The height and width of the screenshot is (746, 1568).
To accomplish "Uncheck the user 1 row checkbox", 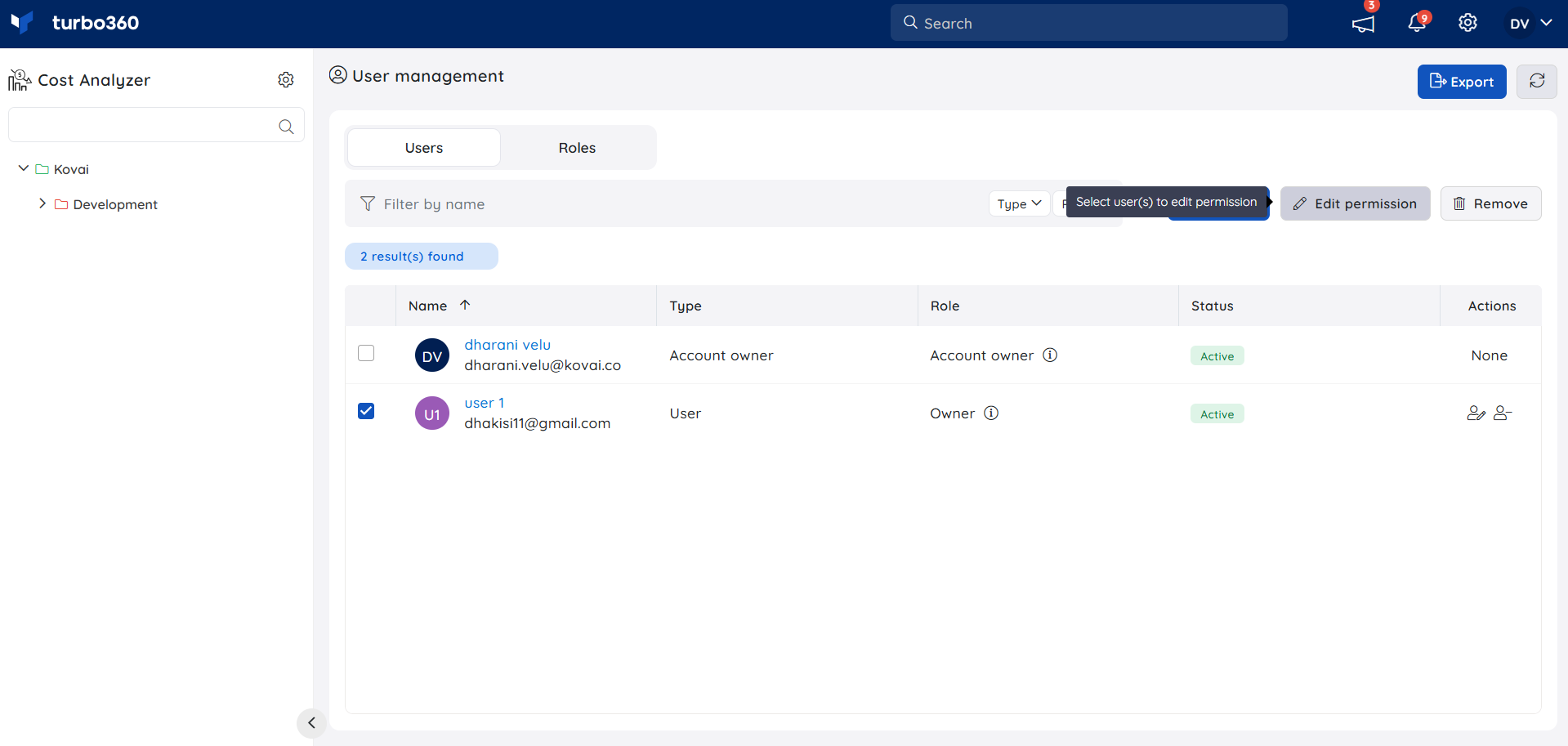I will coord(366,411).
